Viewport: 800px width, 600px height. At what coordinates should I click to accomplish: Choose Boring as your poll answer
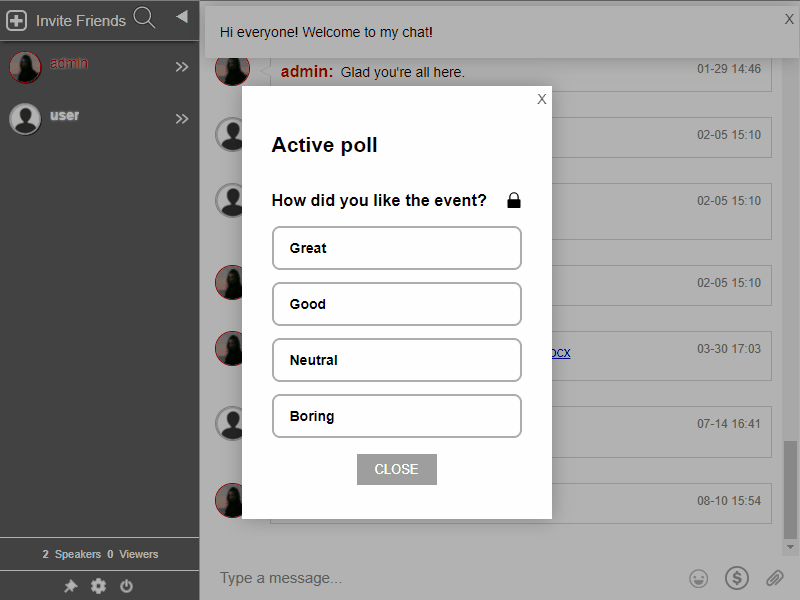pos(396,416)
